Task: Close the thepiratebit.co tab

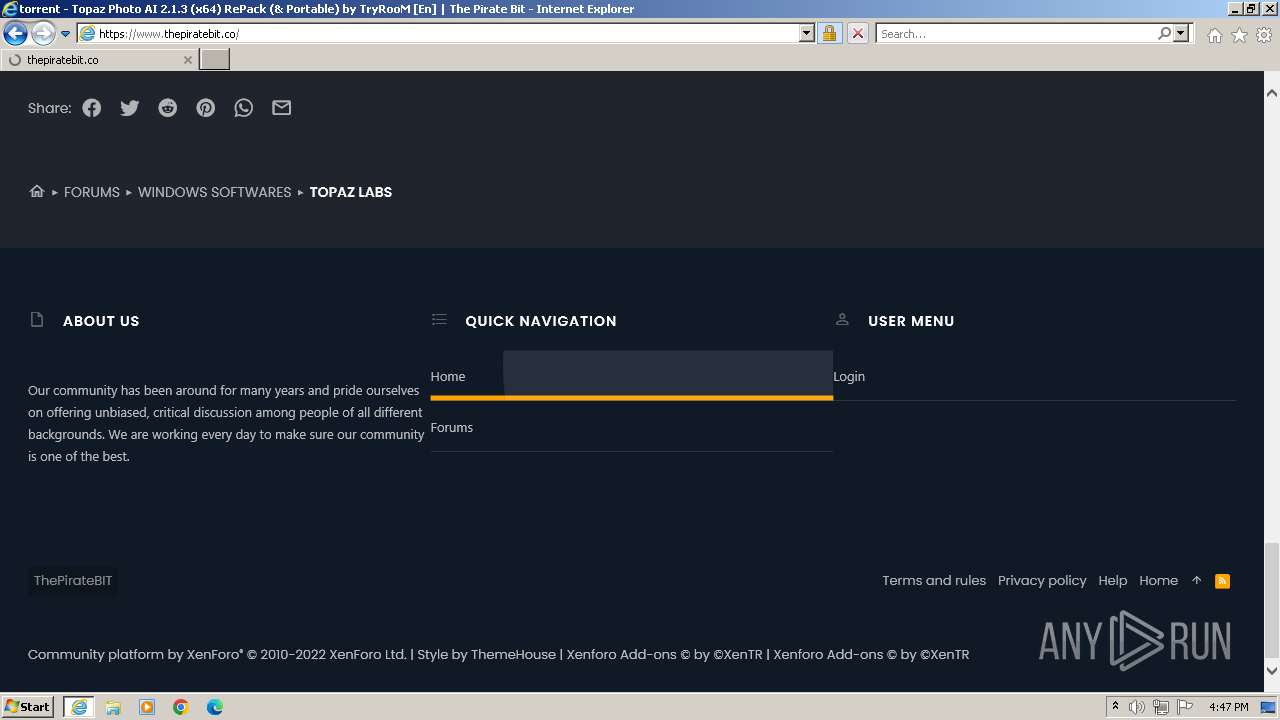Action: point(187,60)
